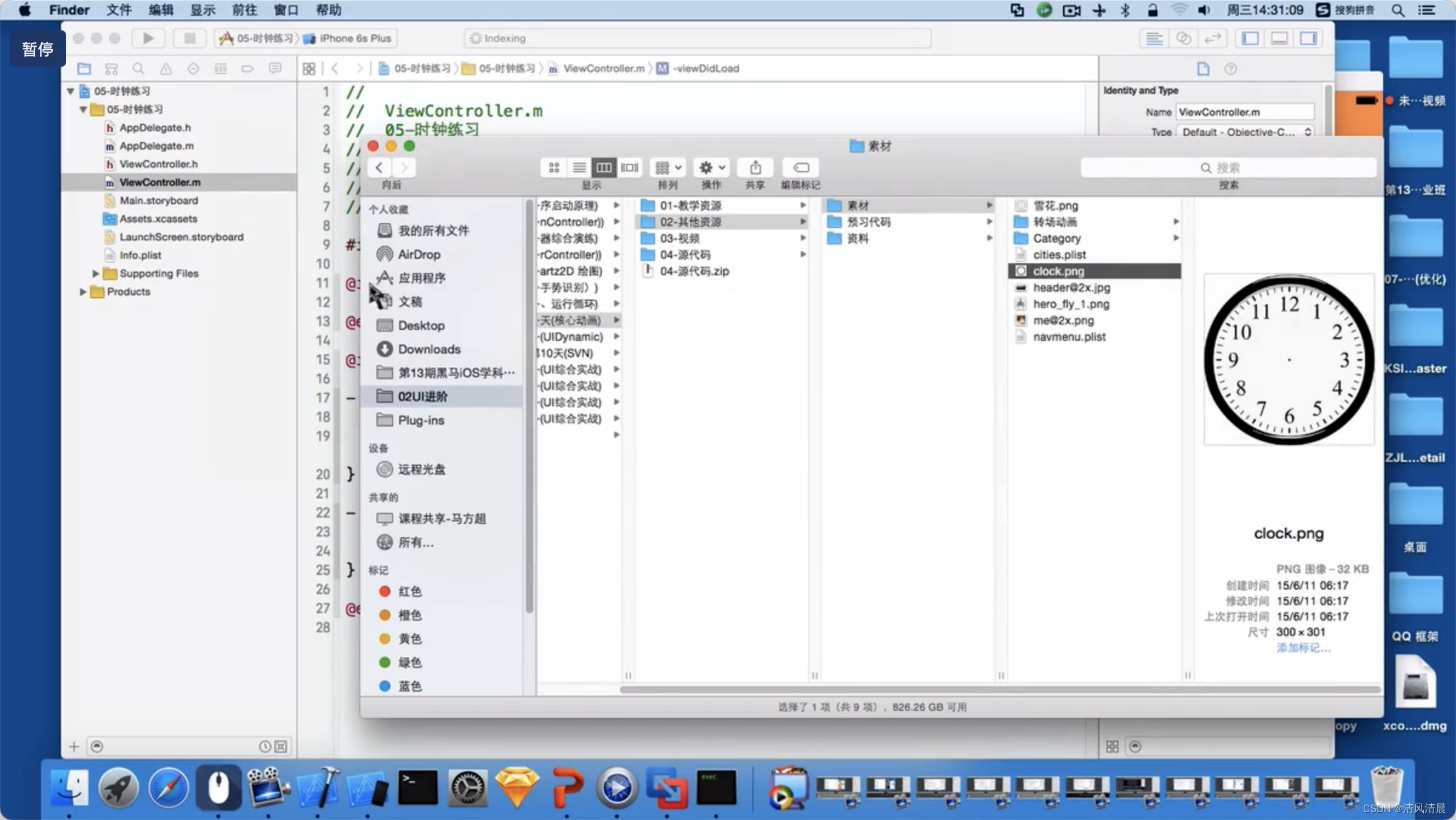Toggle the Xcode utilities panel visibility
1456x820 pixels.
[1309, 38]
